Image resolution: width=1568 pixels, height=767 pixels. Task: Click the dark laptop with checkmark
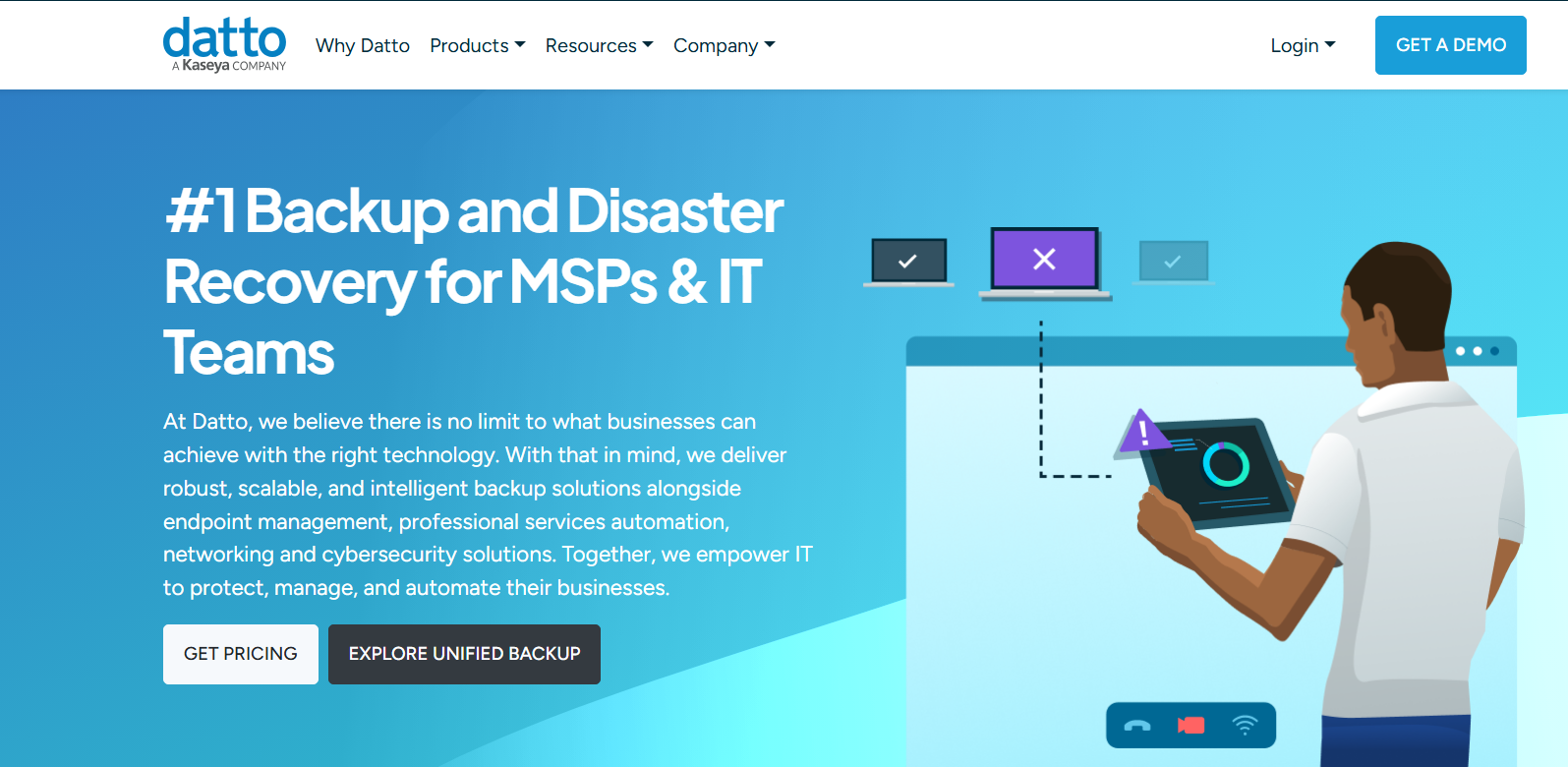click(x=908, y=262)
